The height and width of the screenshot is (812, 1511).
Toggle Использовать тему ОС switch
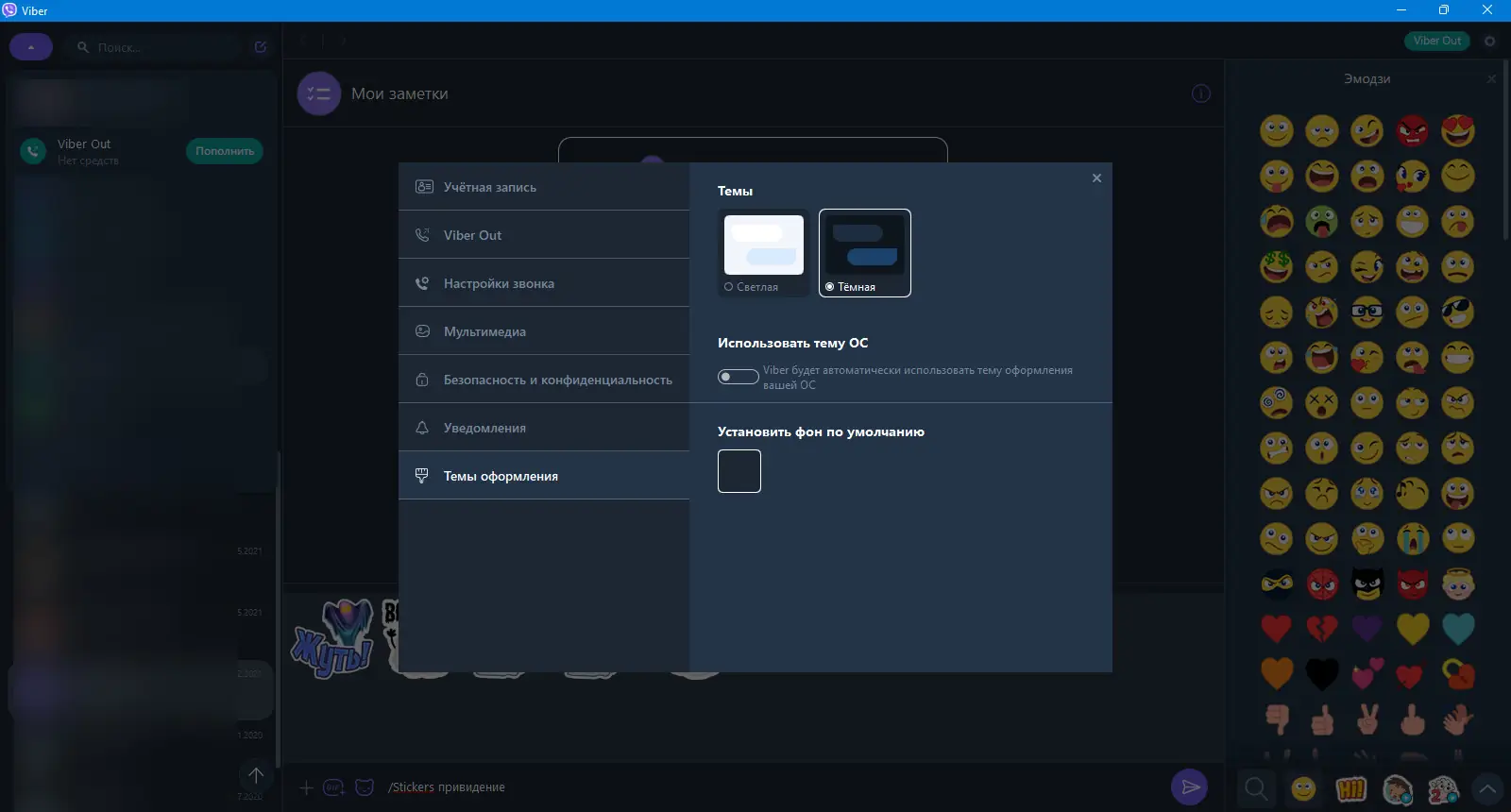click(739, 377)
